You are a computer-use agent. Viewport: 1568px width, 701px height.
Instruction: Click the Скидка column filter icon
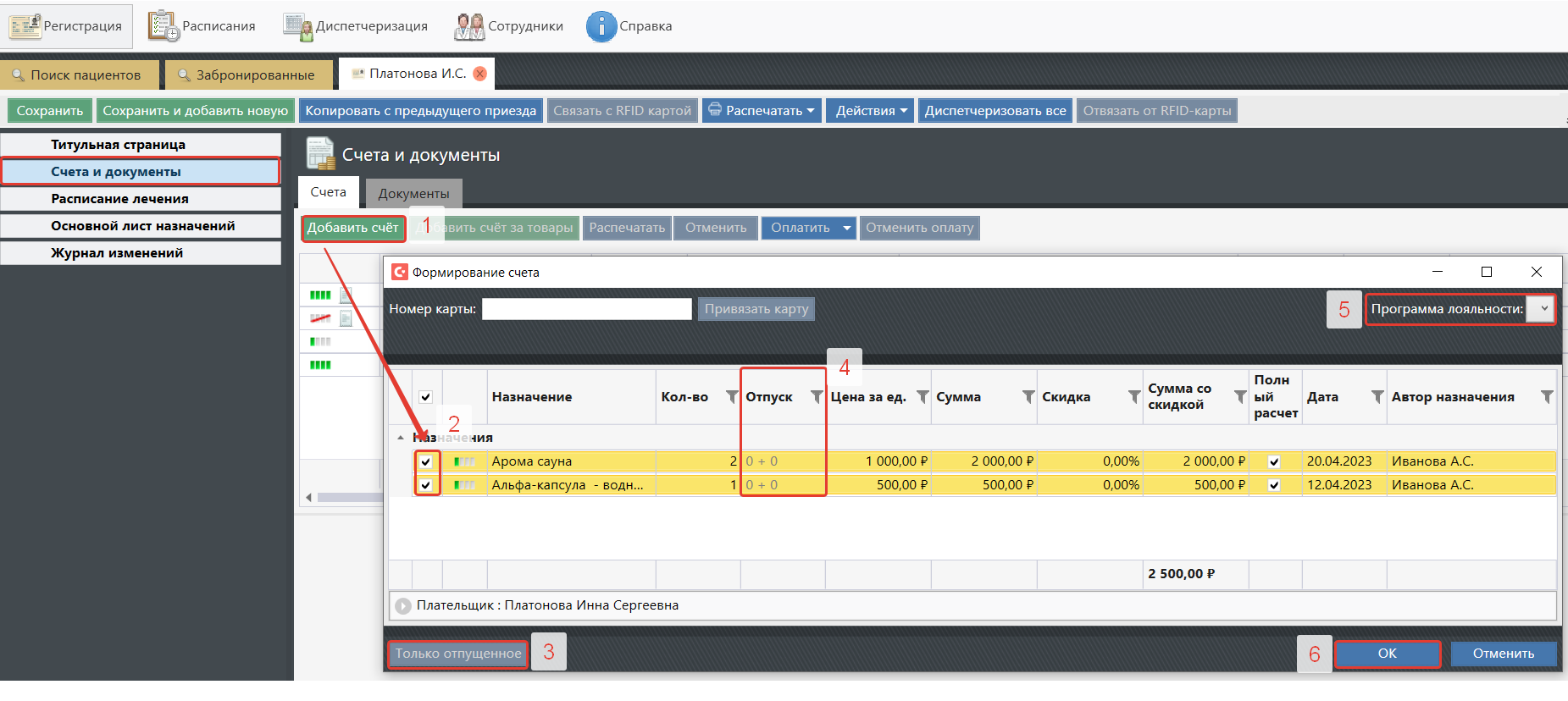tap(1133, 397)
